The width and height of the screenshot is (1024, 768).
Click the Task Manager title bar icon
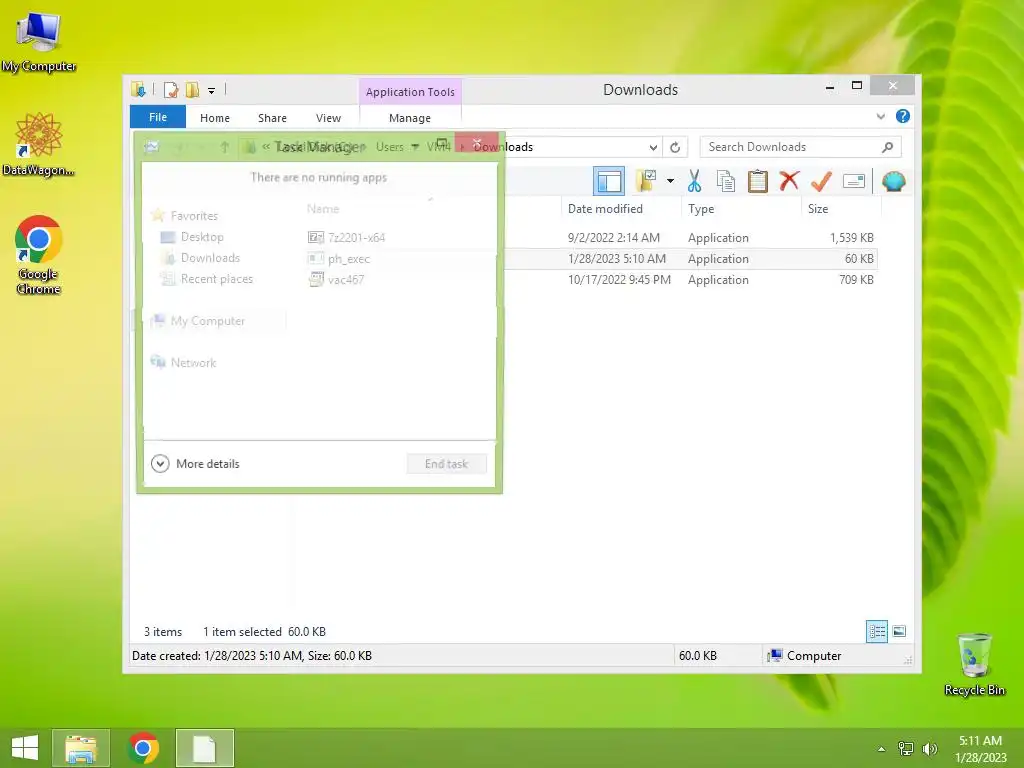click(x=152, y=147)
